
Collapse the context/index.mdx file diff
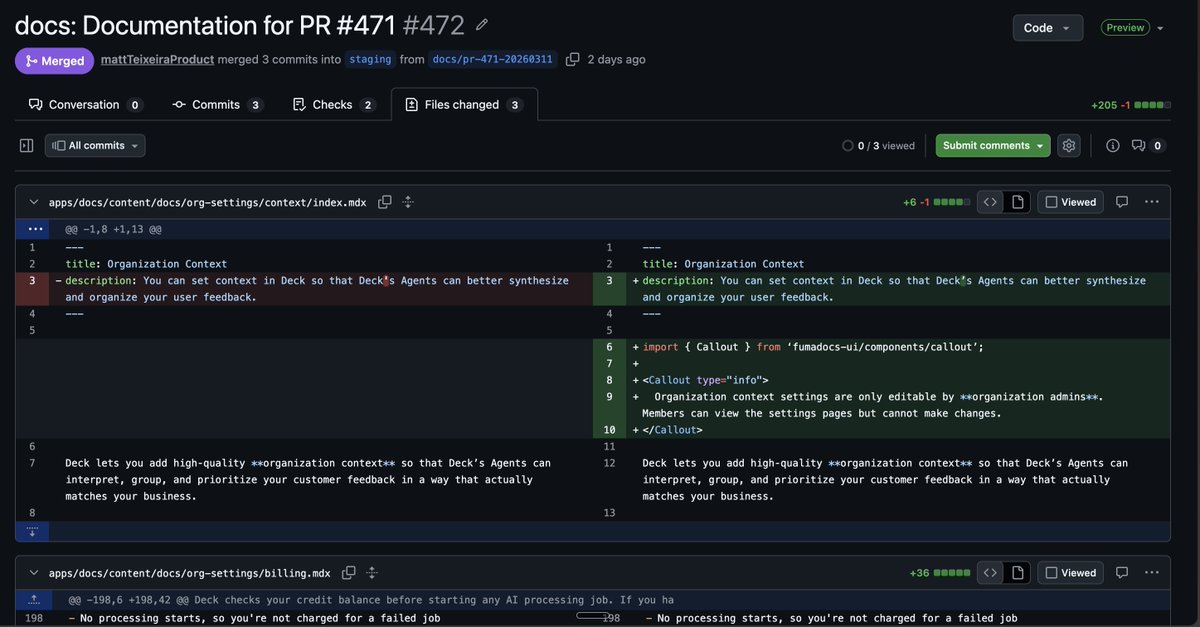coord(33,202)
